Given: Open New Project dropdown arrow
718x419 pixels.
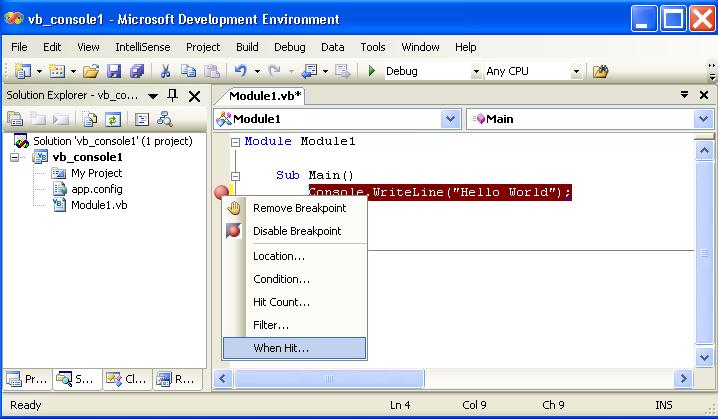Looking at the screenshot, I should click(39, 71).
